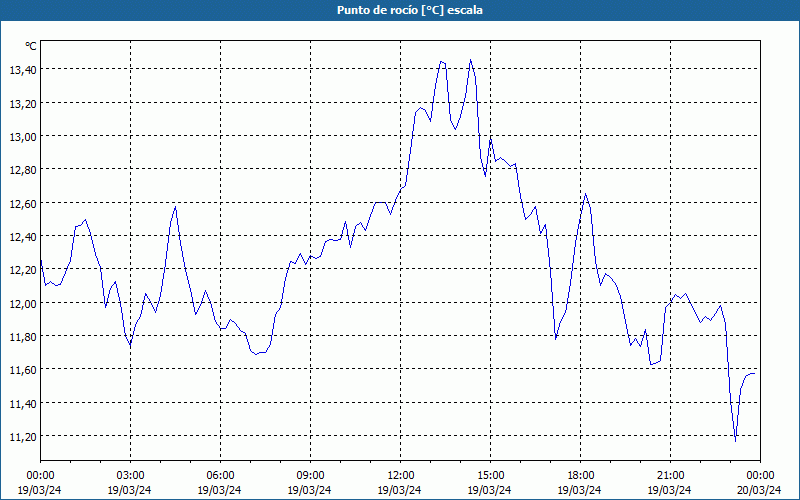Screen dimensions: 800x500
Task: Click the 13,40 y-axis label
Action: pos(23,70)
